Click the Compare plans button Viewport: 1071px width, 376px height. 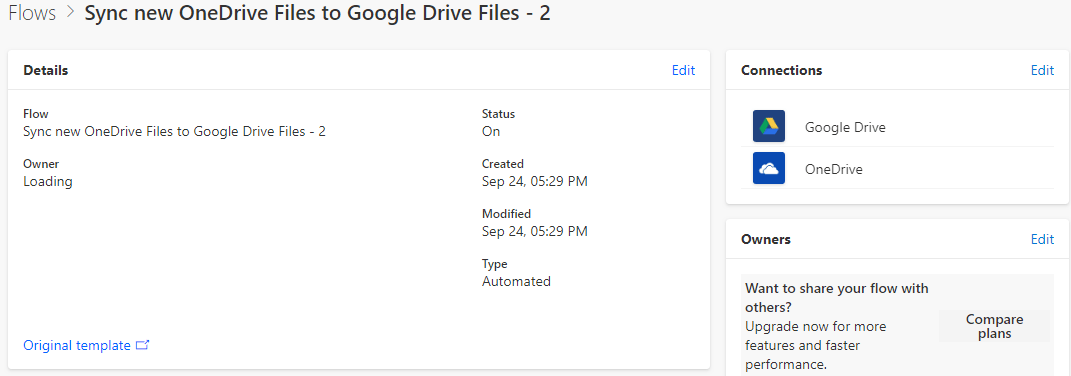(x=994, y=326)
